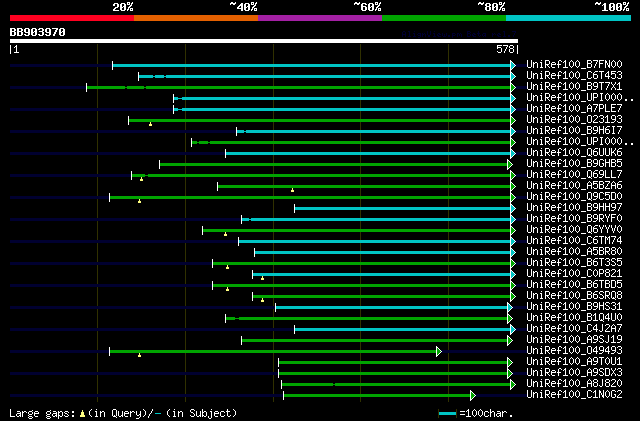Click the yellow gap marker under A5BZA6 bar

(292, 190)
